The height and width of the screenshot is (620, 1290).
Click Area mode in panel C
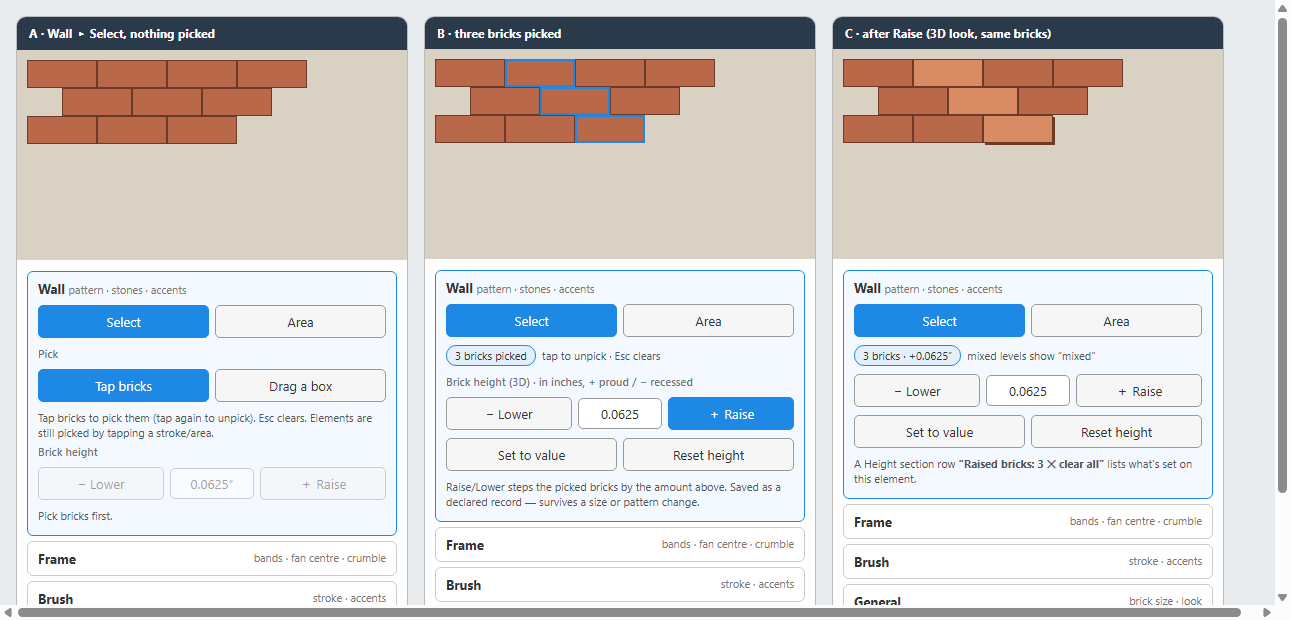[x=1116, y=321]
